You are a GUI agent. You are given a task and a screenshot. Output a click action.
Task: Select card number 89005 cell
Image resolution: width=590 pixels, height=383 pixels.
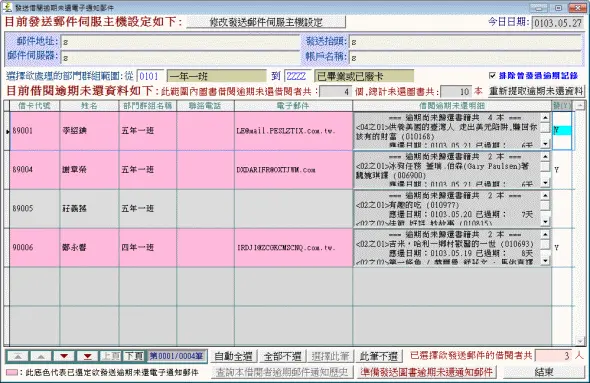(x=35, y=208)
